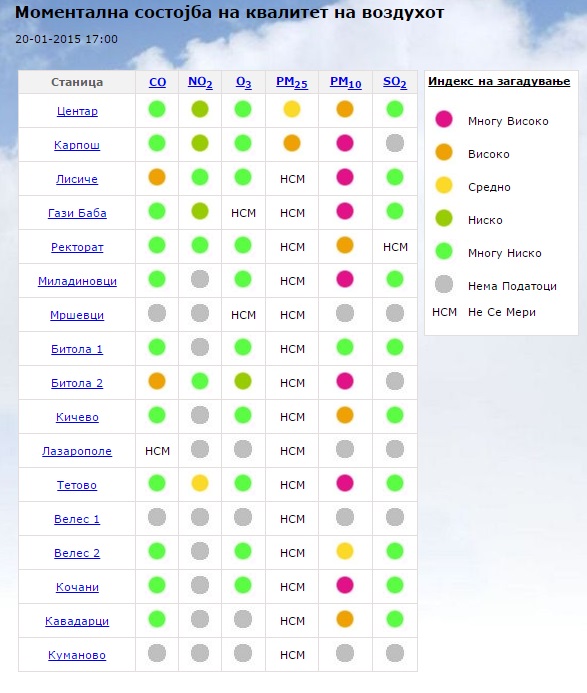Click the Индекс на загадување legend heading
Viewport: 587px width, 693px height.
point(499,81)
